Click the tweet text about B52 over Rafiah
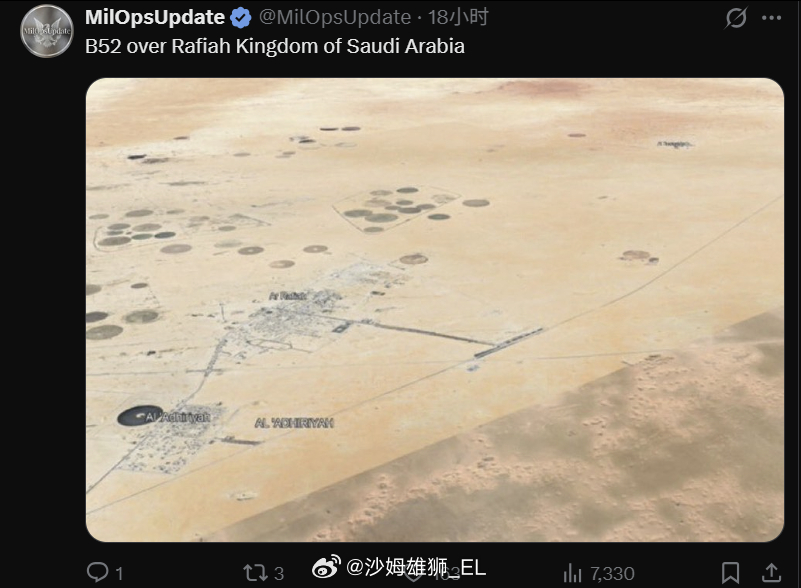 pos(275,46)
